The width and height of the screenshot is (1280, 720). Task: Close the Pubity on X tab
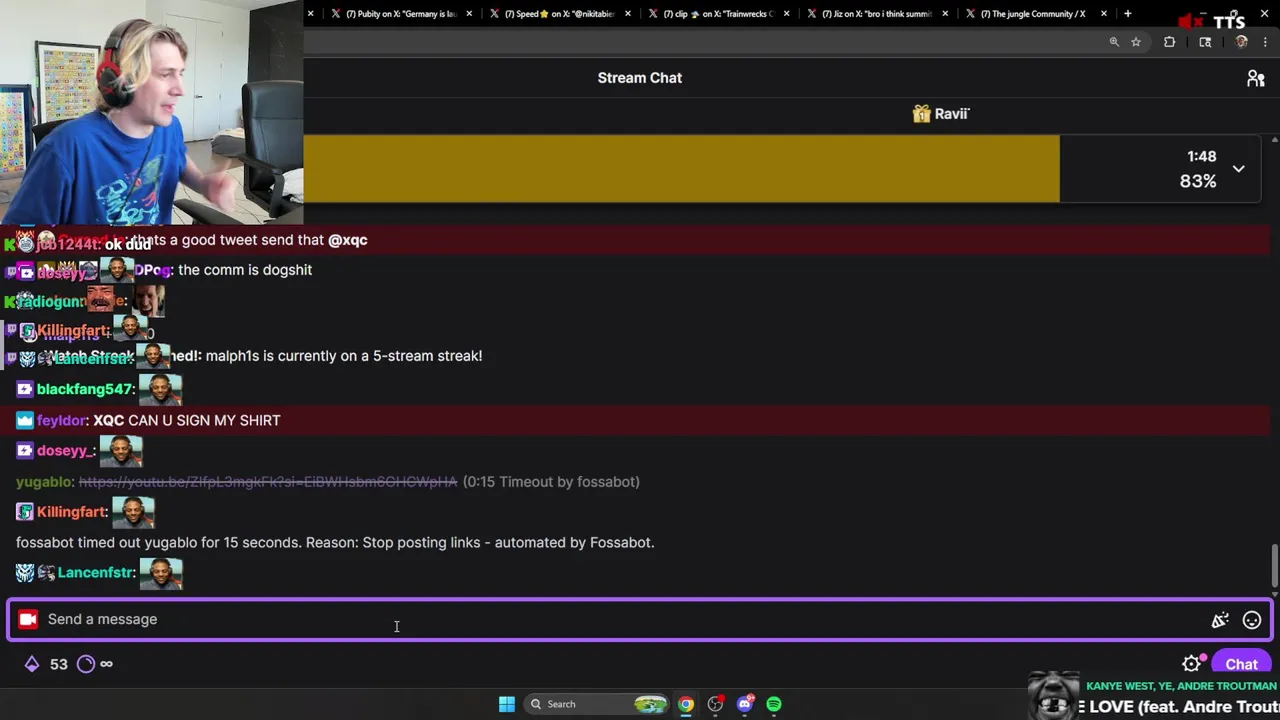tap(469, 14)
